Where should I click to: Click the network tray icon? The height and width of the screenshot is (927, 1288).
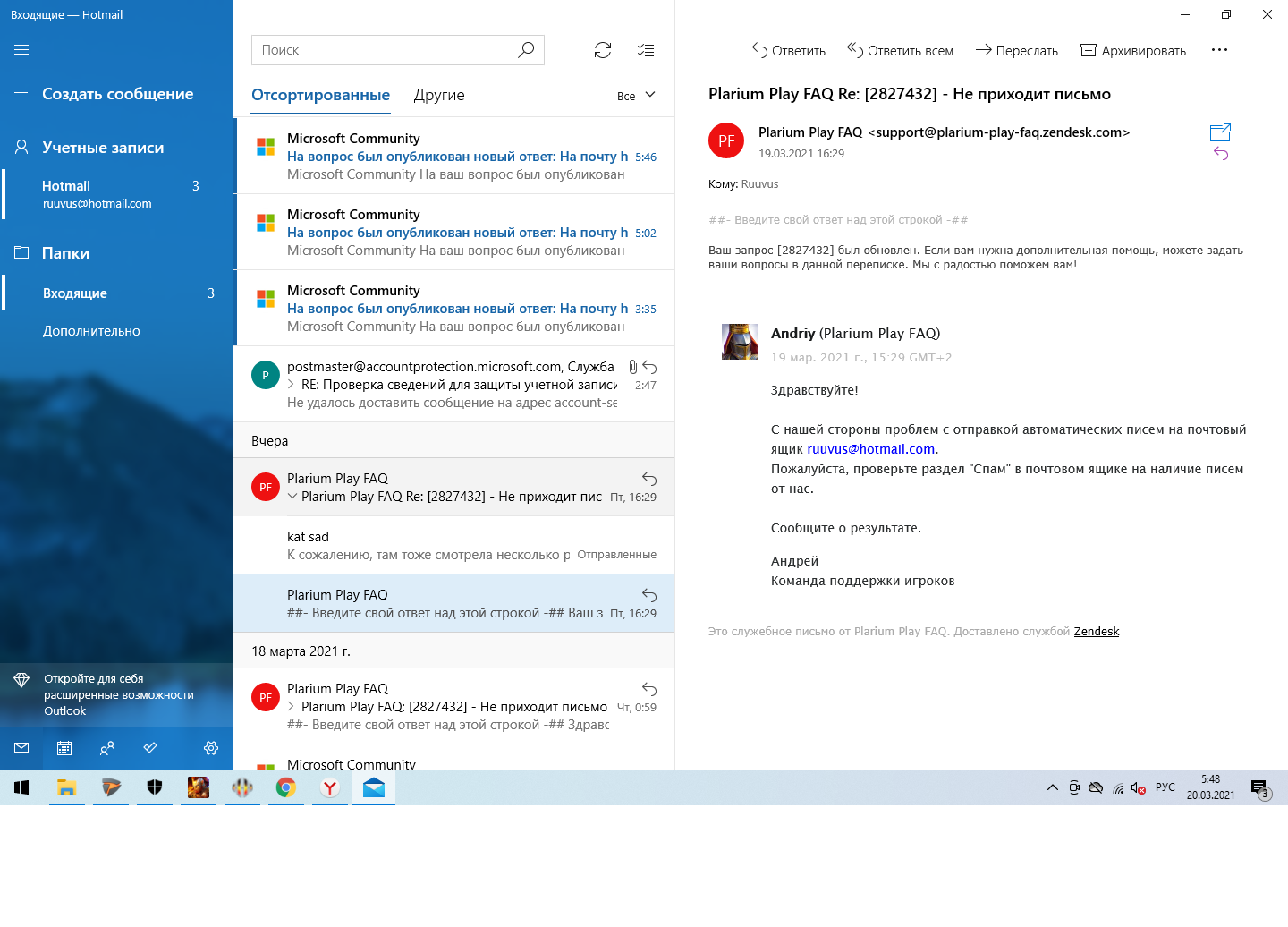(1118, 787)
